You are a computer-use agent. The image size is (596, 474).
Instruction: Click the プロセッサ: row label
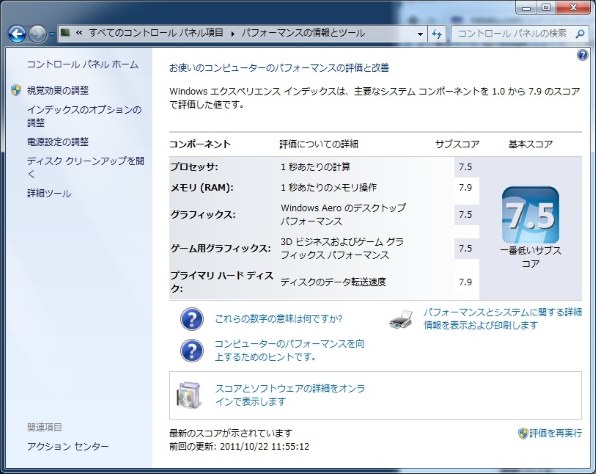(194, 167)
